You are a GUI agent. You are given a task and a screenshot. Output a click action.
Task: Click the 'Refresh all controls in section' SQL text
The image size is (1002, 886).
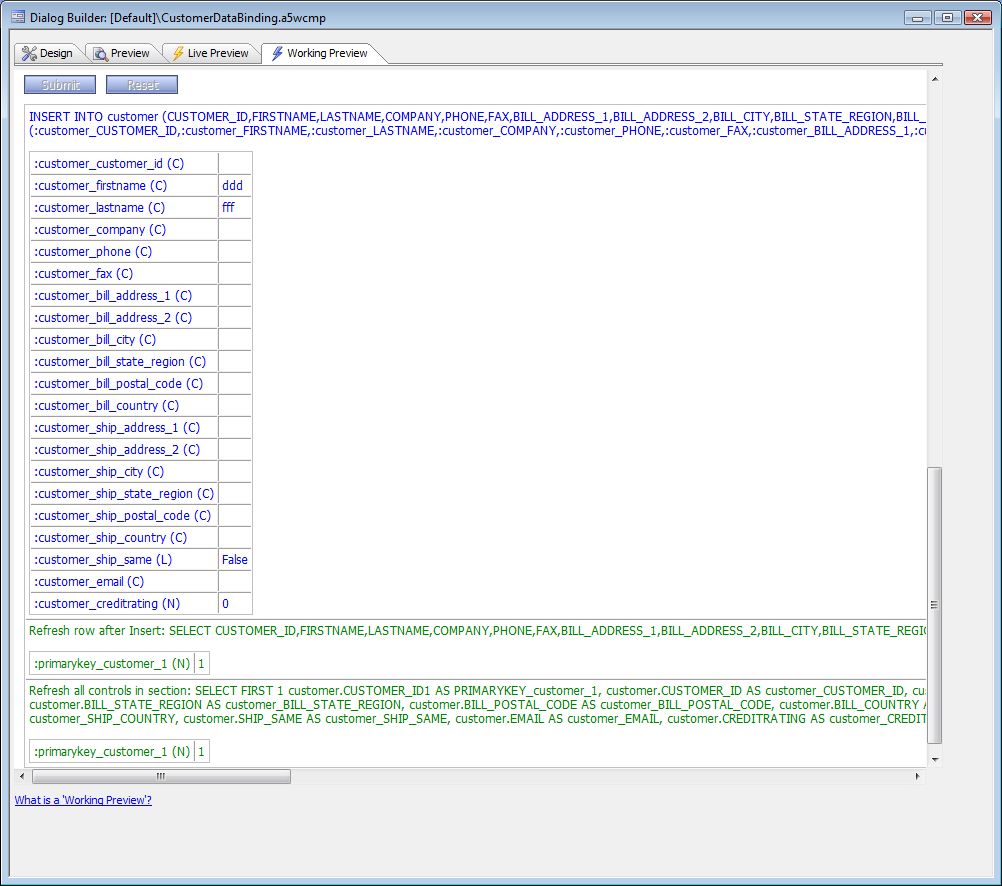pyautogui.click(x=477, y=704)
